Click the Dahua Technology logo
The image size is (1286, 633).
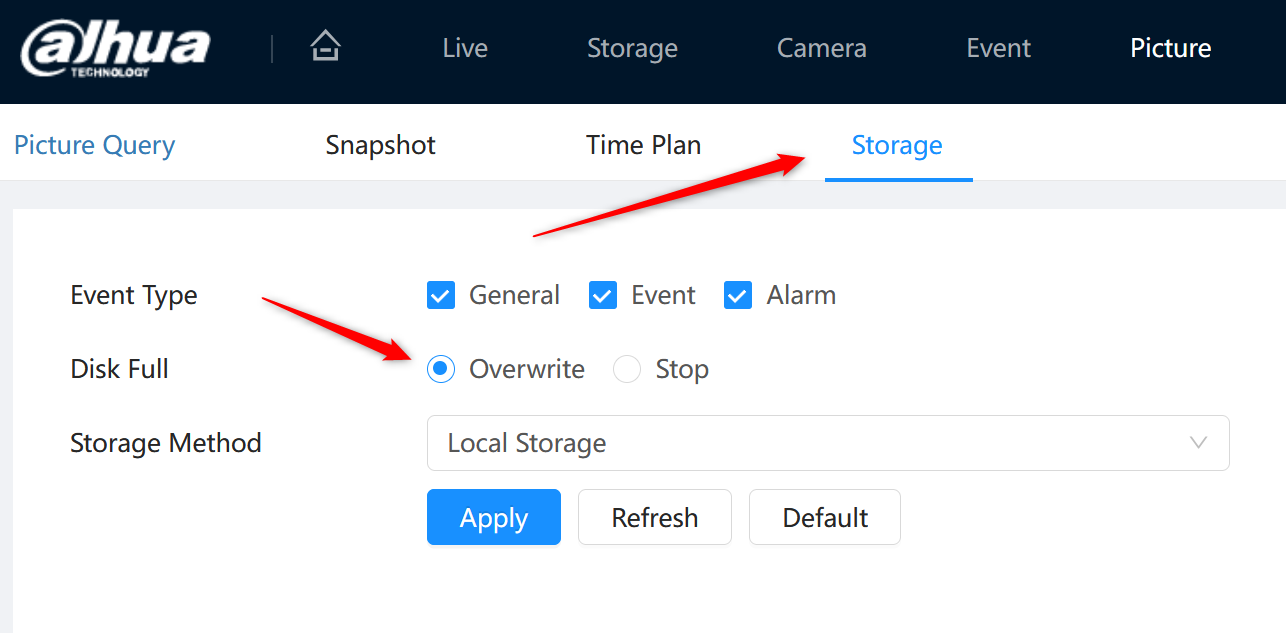[115, 49]
